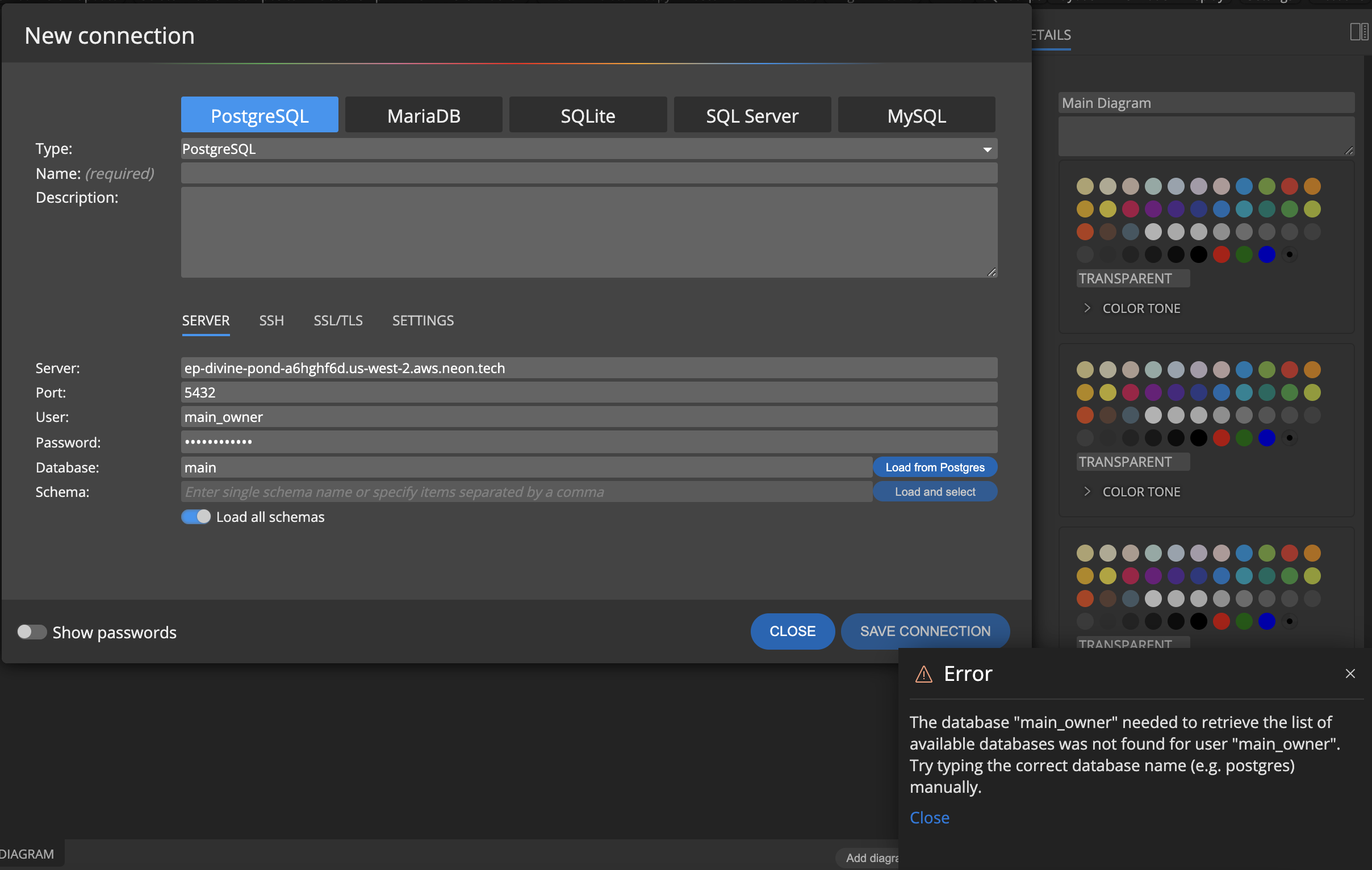Toggle the Show passwords switch
1372x870 pixels.
pyautogui.click(x=31, y=631)
